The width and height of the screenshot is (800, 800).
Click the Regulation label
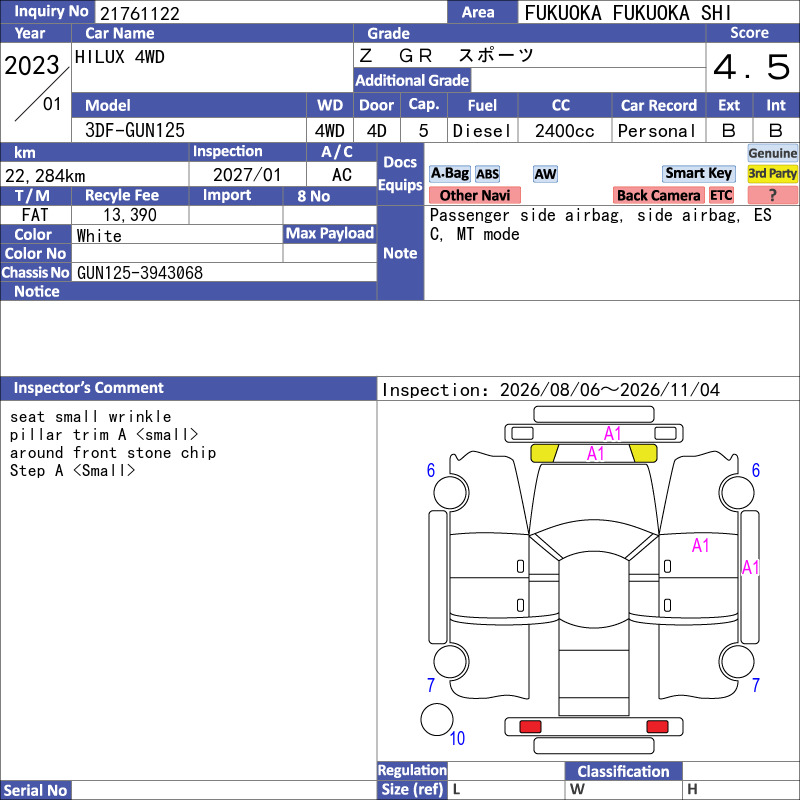click(x=412, y=770)
